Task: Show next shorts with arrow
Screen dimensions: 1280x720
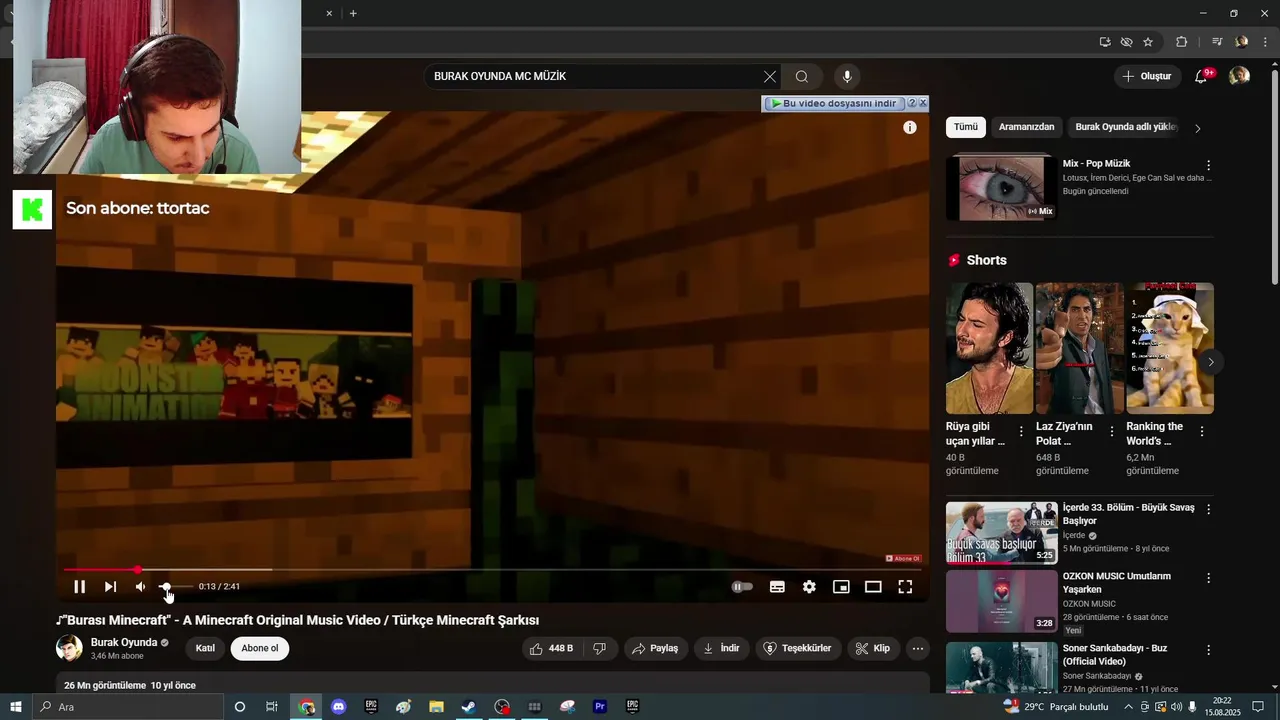Action: 1211,362
